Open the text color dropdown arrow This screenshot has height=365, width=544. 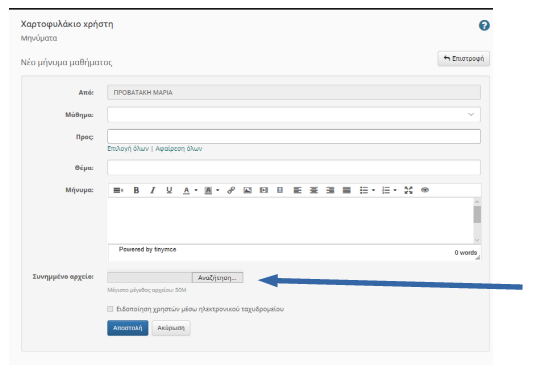[196, 190]
